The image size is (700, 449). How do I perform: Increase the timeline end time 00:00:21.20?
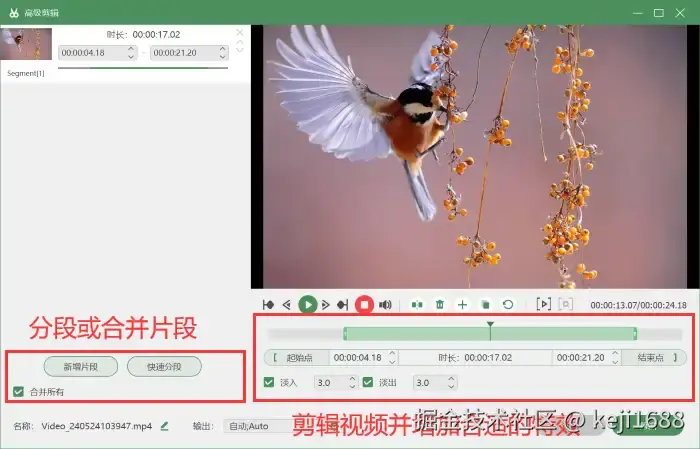click(615, 353)
